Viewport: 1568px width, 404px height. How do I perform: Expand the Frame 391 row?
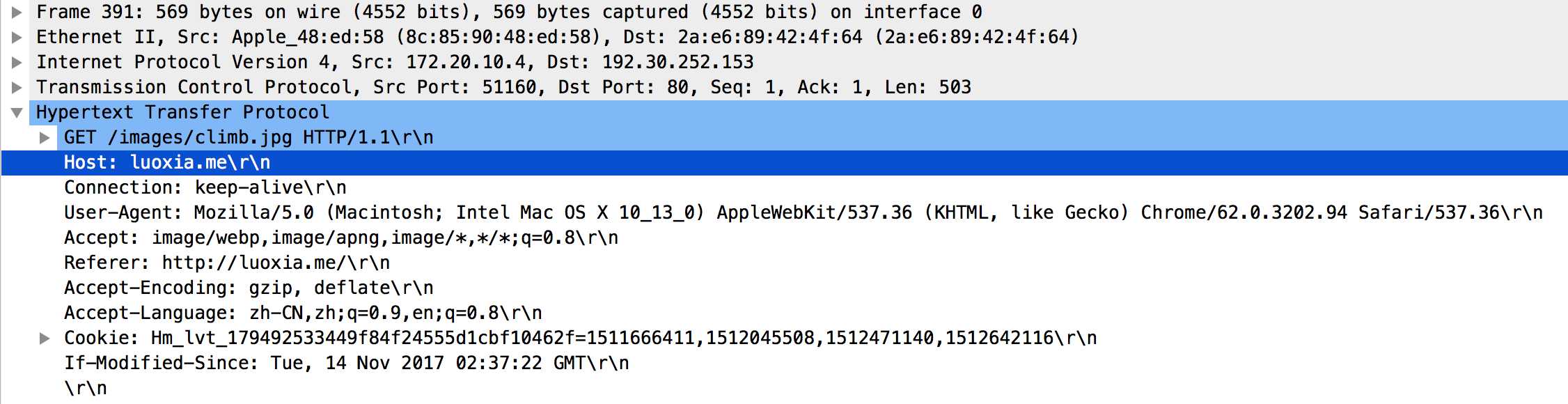17,12
